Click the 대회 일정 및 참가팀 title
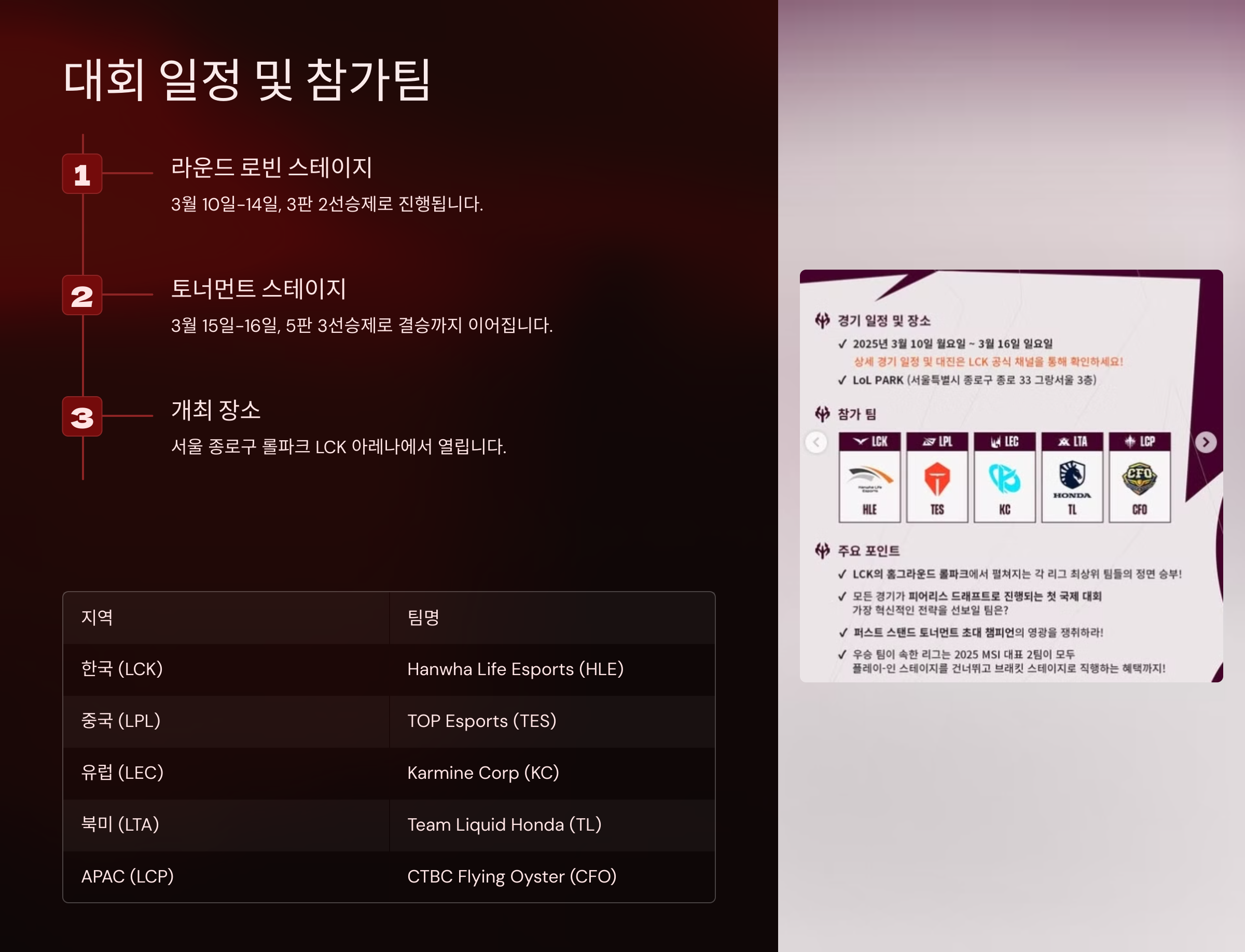Viewport: 1245px width, 952px height. [x=246, y=80]
